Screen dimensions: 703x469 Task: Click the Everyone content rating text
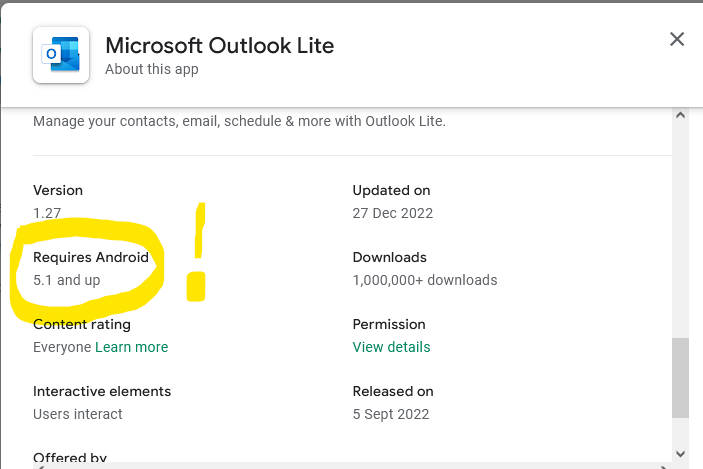pyautogui.click(x=62, y=347)
